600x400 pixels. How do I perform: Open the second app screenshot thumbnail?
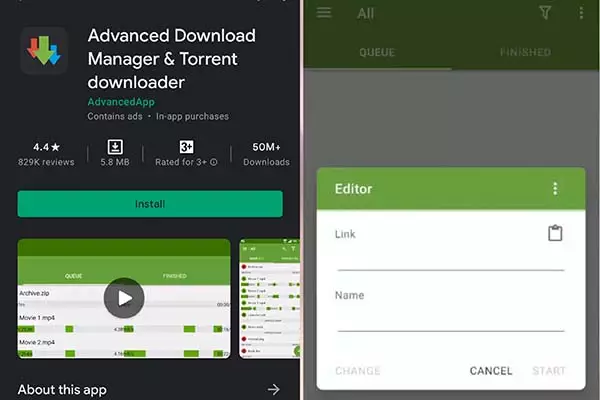(x=268, y=297)
